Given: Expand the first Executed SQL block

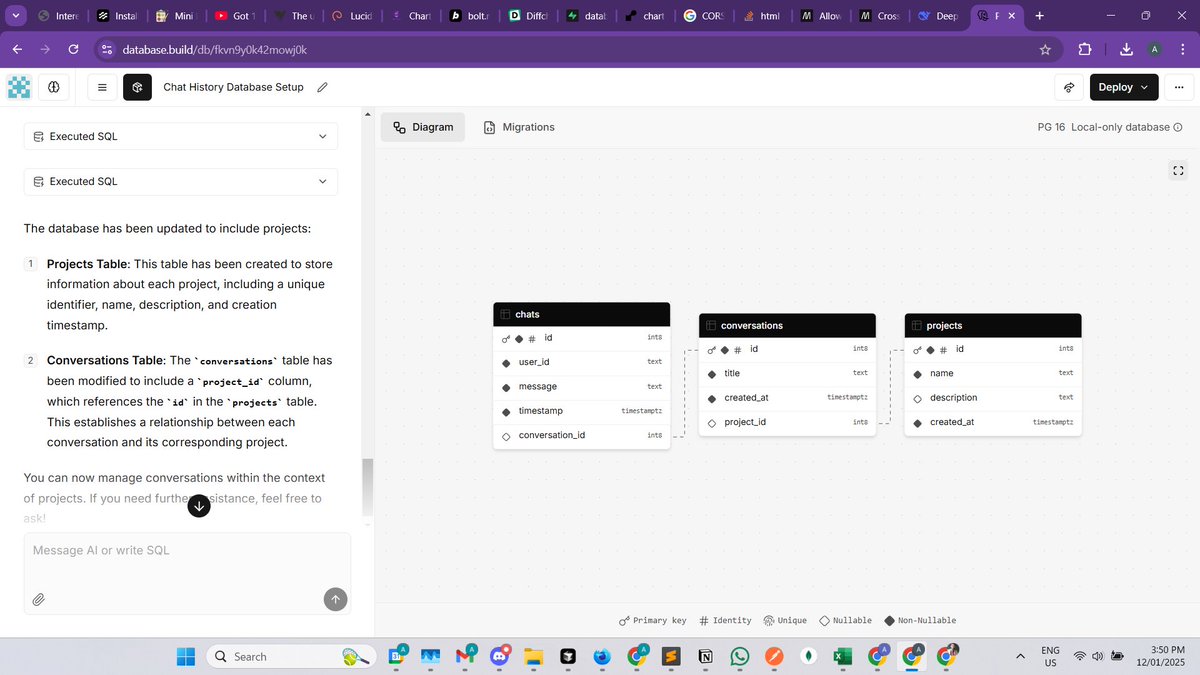Looking at the screenshot, I should pyautogui.click(x=181, y=136).
